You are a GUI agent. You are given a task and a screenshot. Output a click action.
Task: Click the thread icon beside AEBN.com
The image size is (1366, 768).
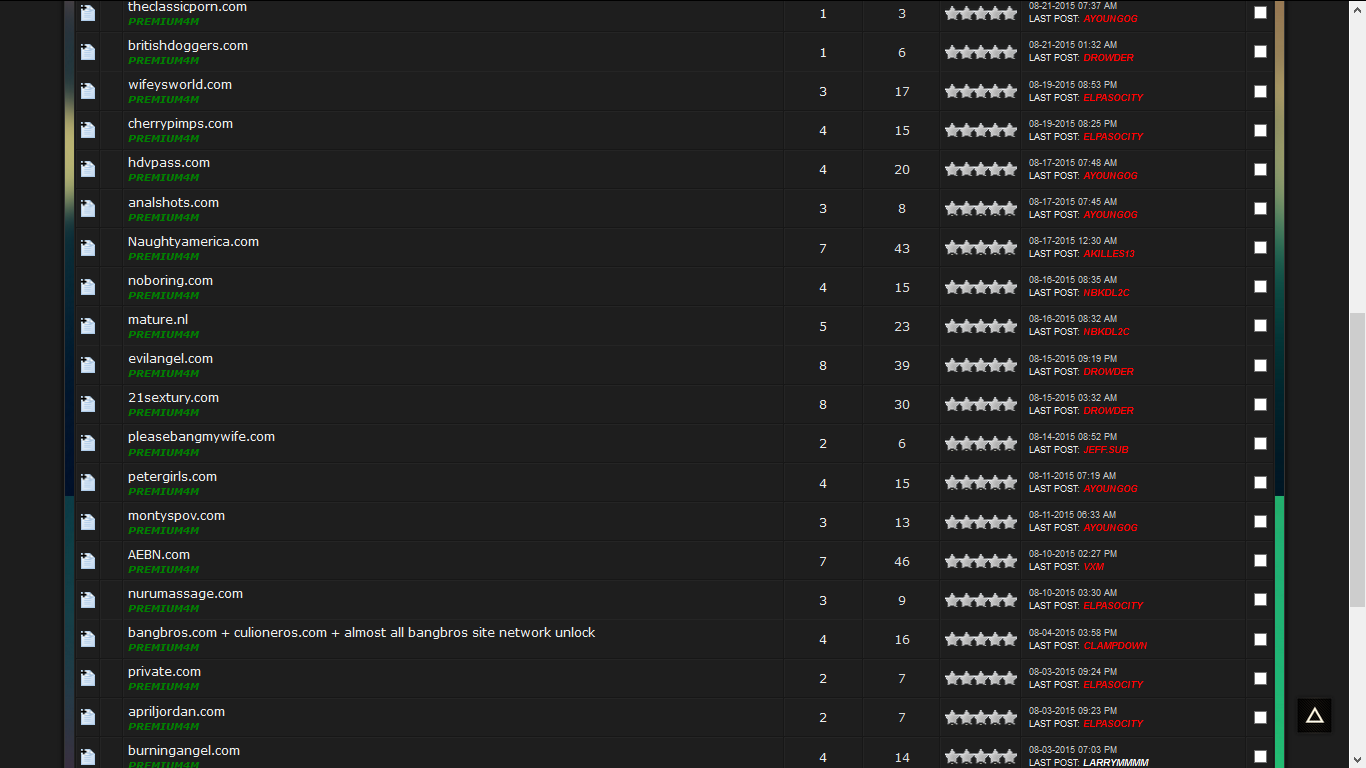coord(88,561)
